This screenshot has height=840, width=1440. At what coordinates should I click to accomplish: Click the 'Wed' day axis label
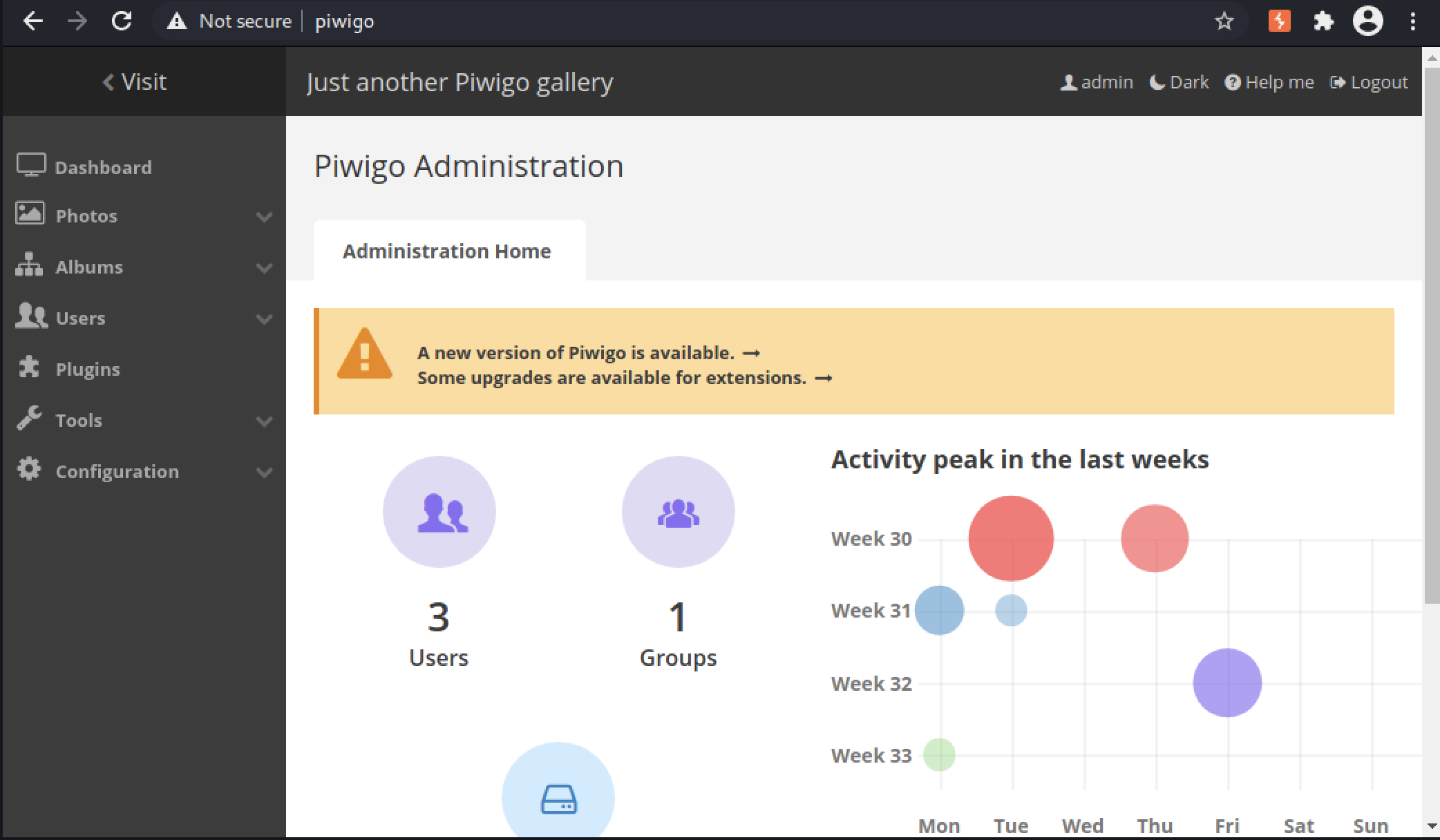(x=1083, y=825)
